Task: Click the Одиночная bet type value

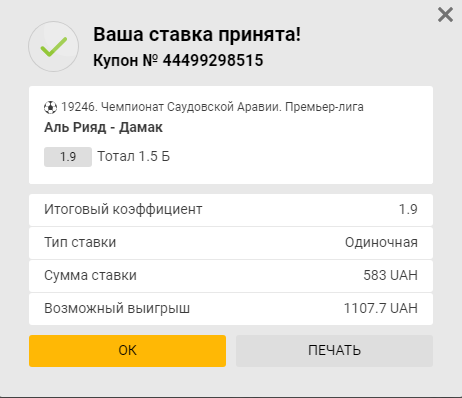Action: click(x=381, y=242)
